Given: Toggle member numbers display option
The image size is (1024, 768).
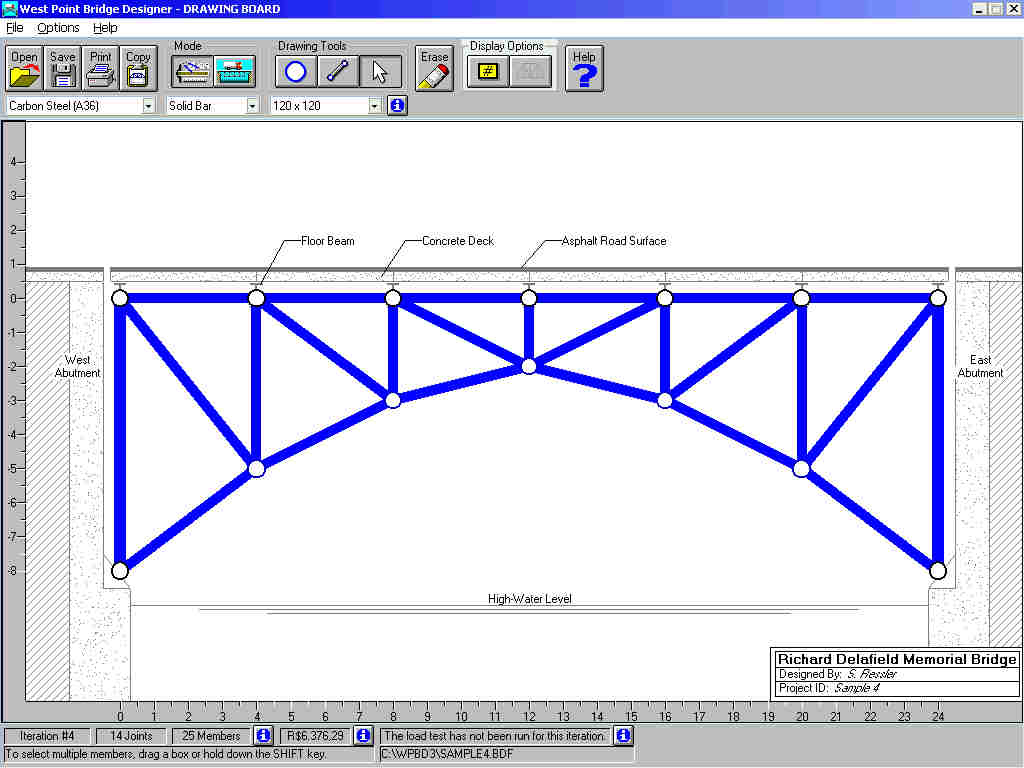Looking at the screenshot, I should pyautogui.click(x=487, y=72).
